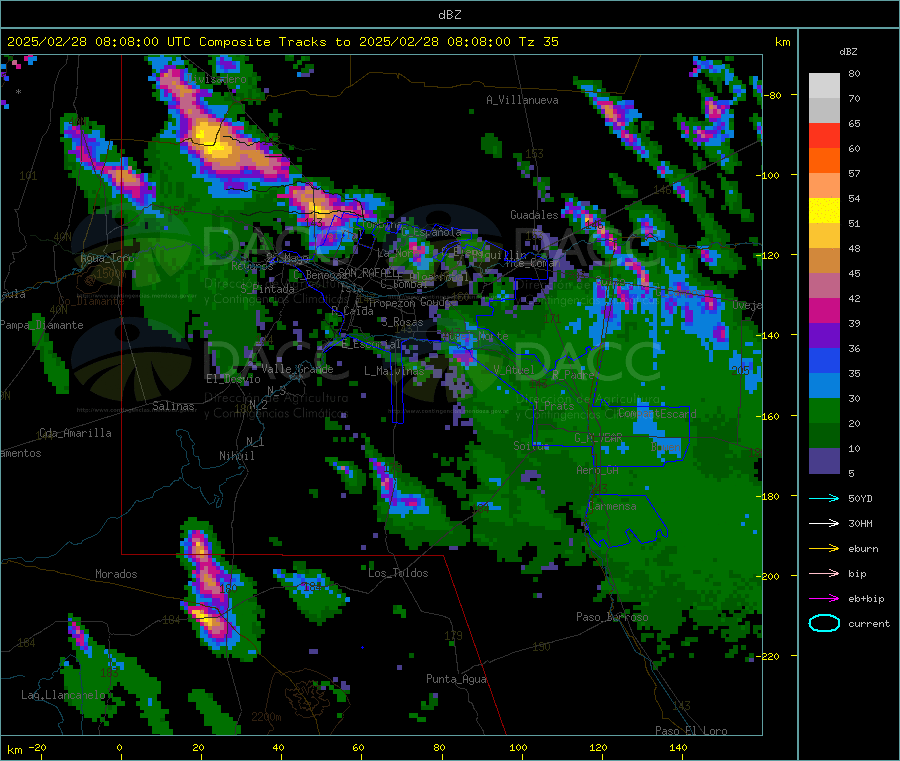Click the 'Paso_El_Loro' place label
The width and height of the screenshot is (900, 761).
(x=691, y=731)
